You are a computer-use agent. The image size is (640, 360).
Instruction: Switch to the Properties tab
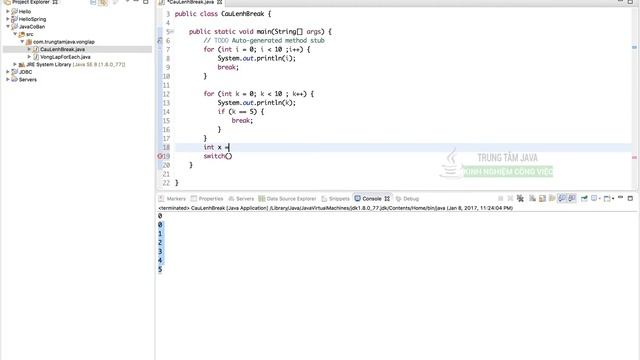[207, 199]
